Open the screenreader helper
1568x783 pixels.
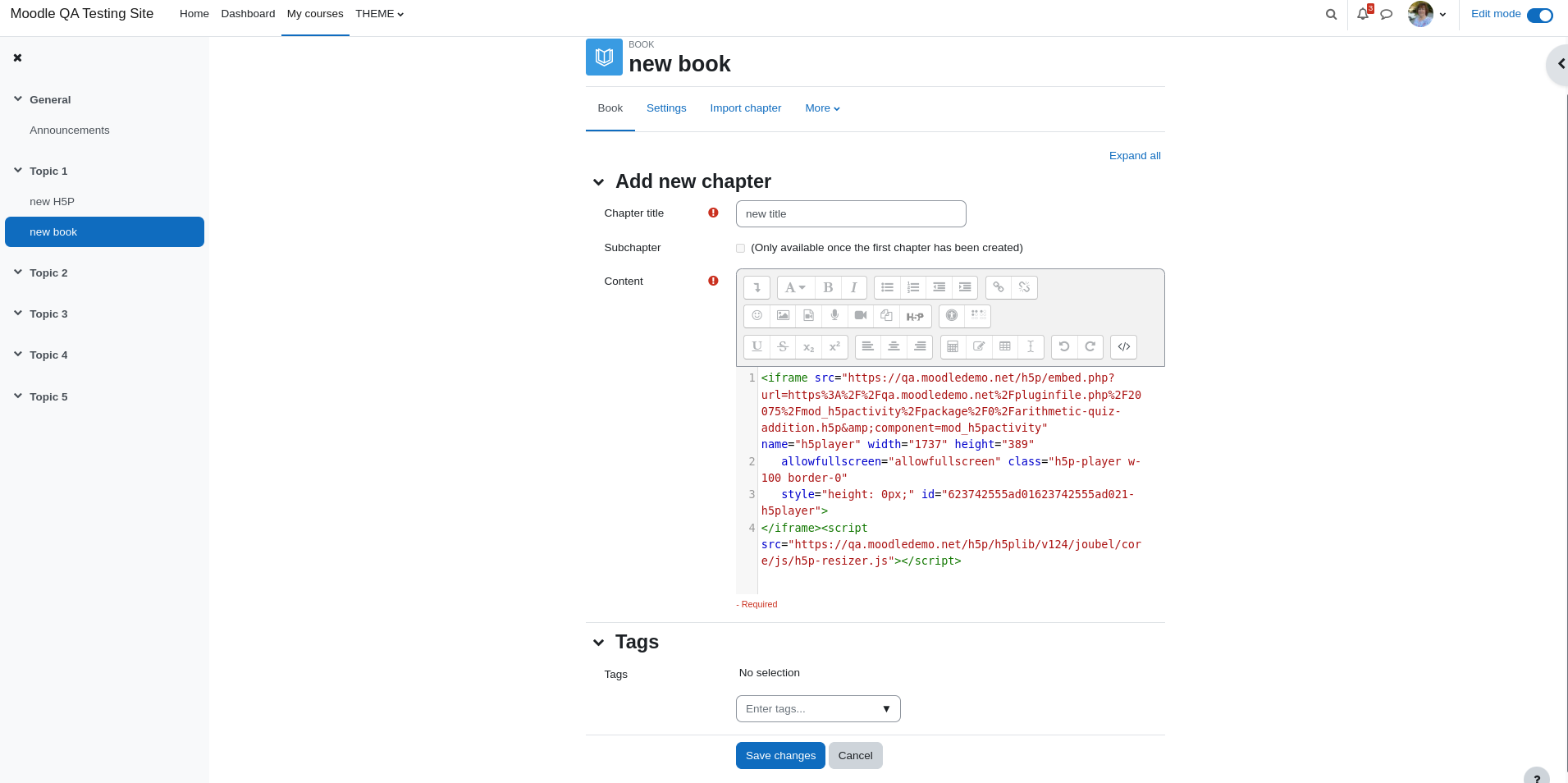click(x=977, y=316)
